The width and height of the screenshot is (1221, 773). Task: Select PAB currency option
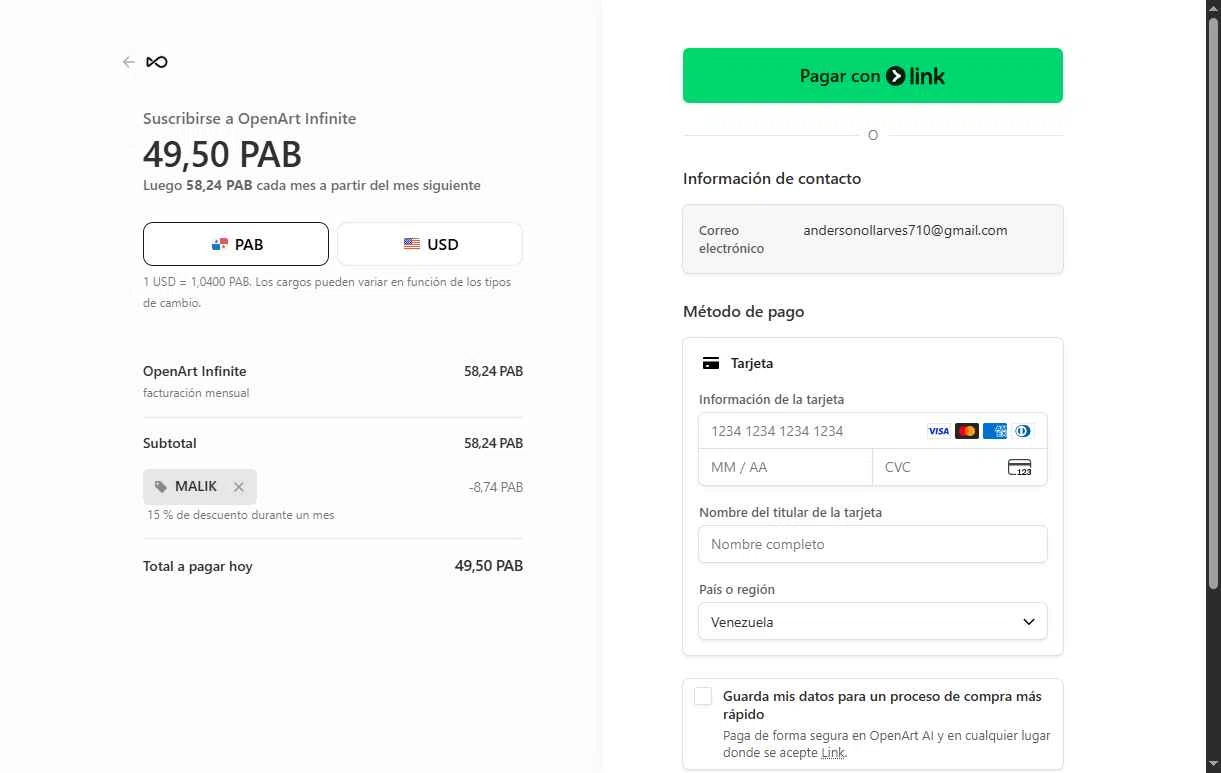click(236, 244)
